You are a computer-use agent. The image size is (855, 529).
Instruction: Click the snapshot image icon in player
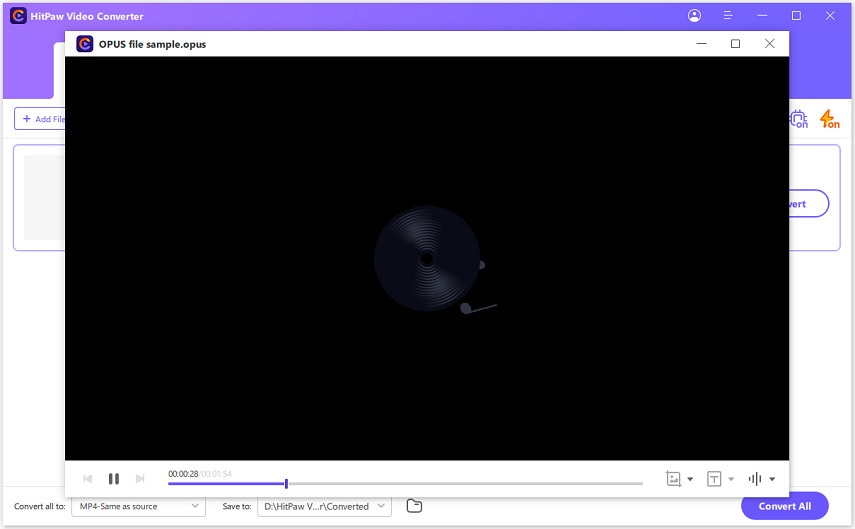[x=674, y=479]
